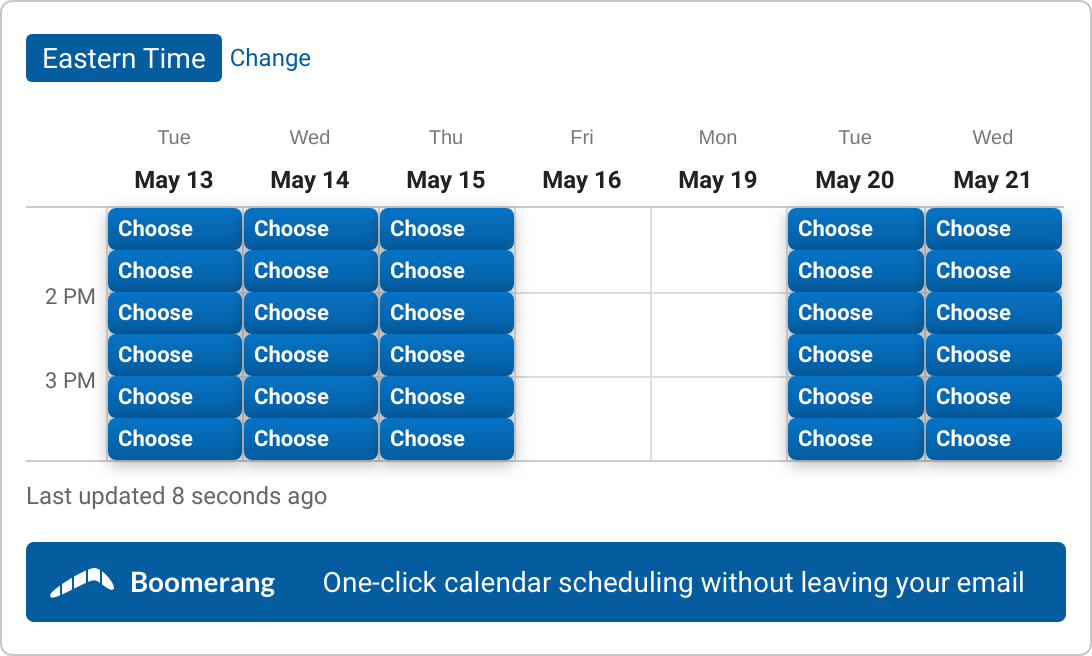Image resolution: width=1092 pixels, height=656 pixels.
Task: Click the Boomerang brand name text
Action: pyautogui.click(x=203, y=583)
